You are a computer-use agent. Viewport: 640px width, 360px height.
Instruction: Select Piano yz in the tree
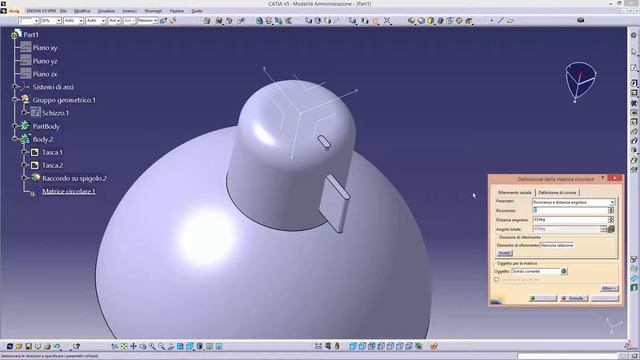coord(45,61)
